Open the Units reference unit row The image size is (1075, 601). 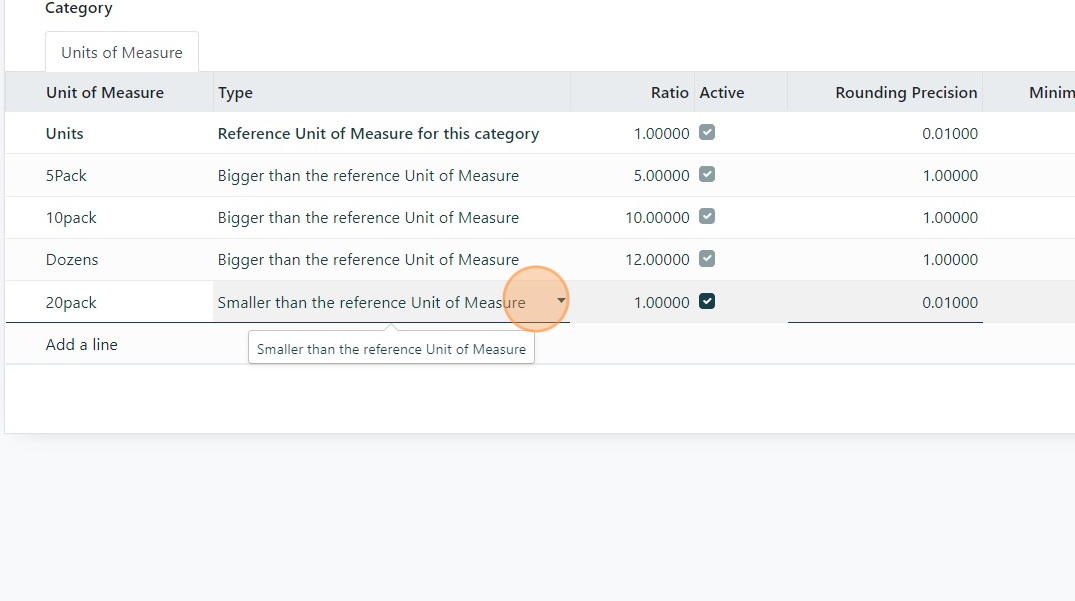click(x=65, y=133)
